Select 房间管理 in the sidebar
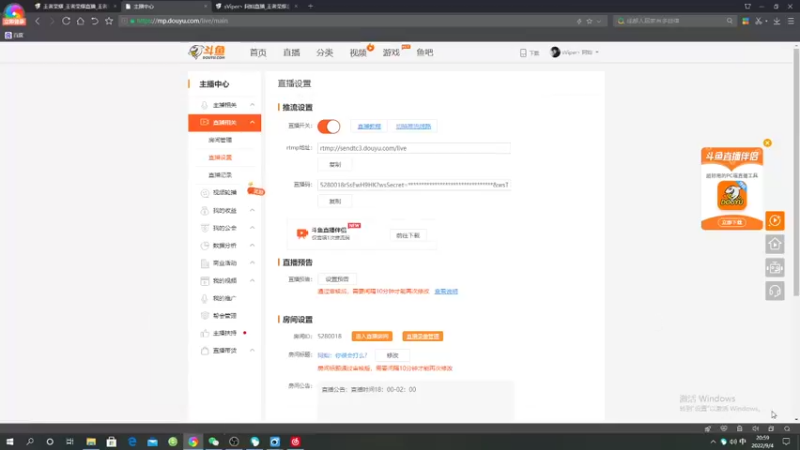 coord(220,140)
